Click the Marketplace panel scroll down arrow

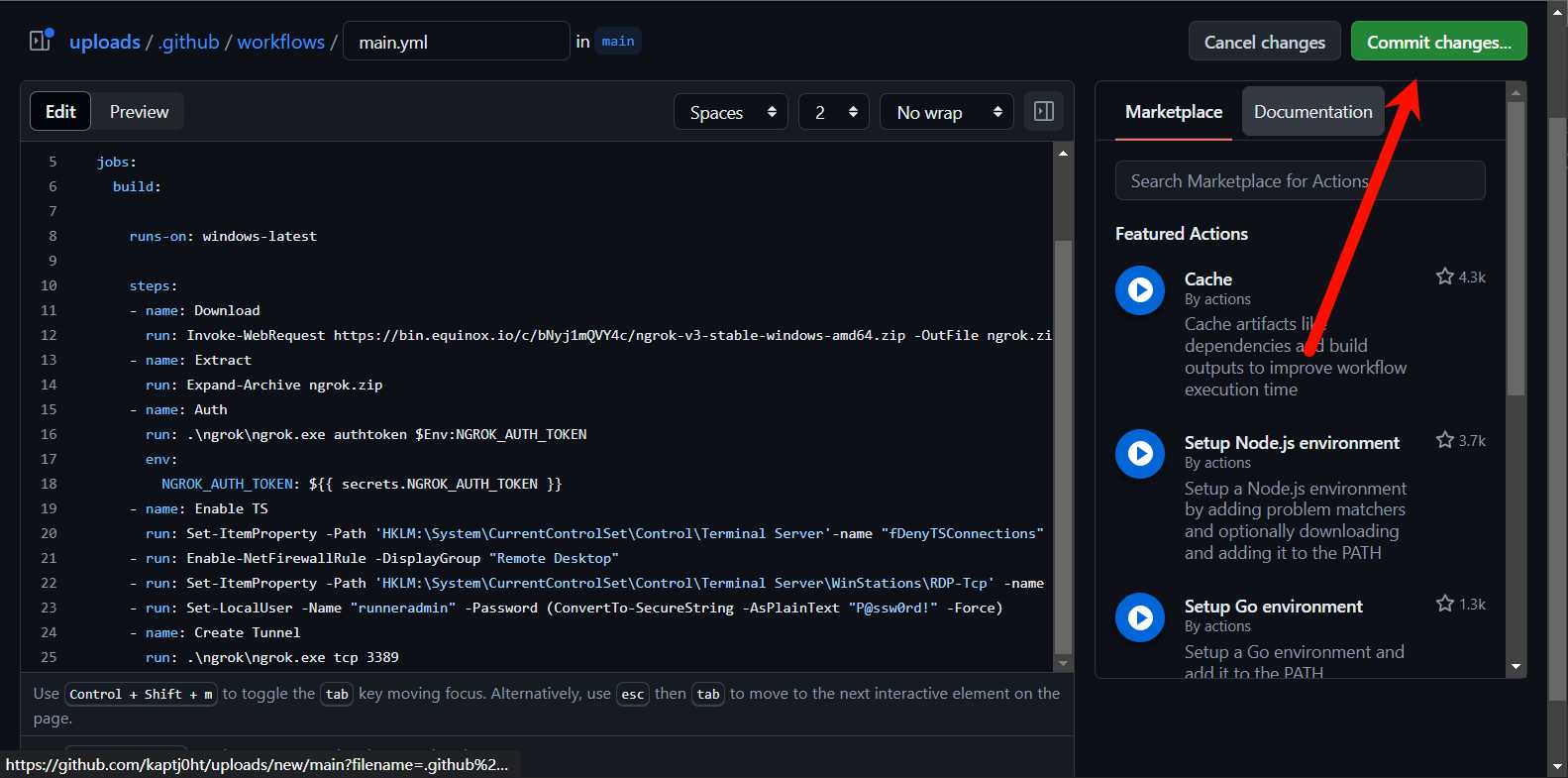tap(1516, 667)
